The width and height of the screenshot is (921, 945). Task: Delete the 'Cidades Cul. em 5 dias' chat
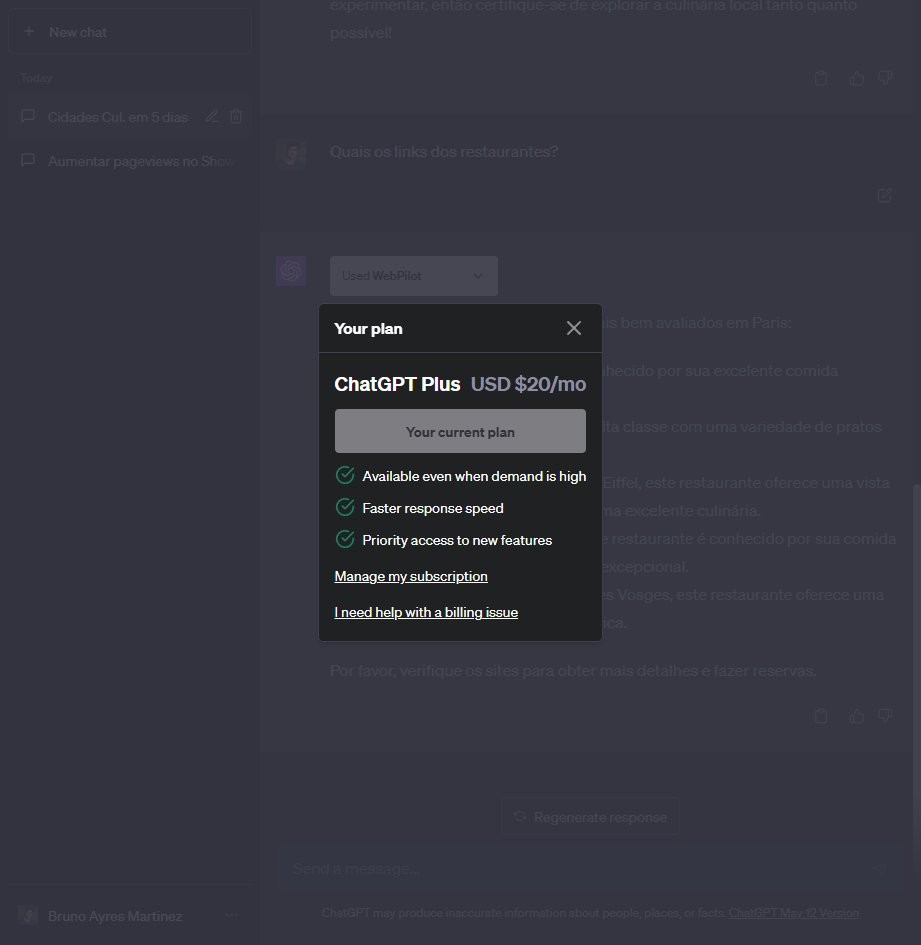(236, 116)
